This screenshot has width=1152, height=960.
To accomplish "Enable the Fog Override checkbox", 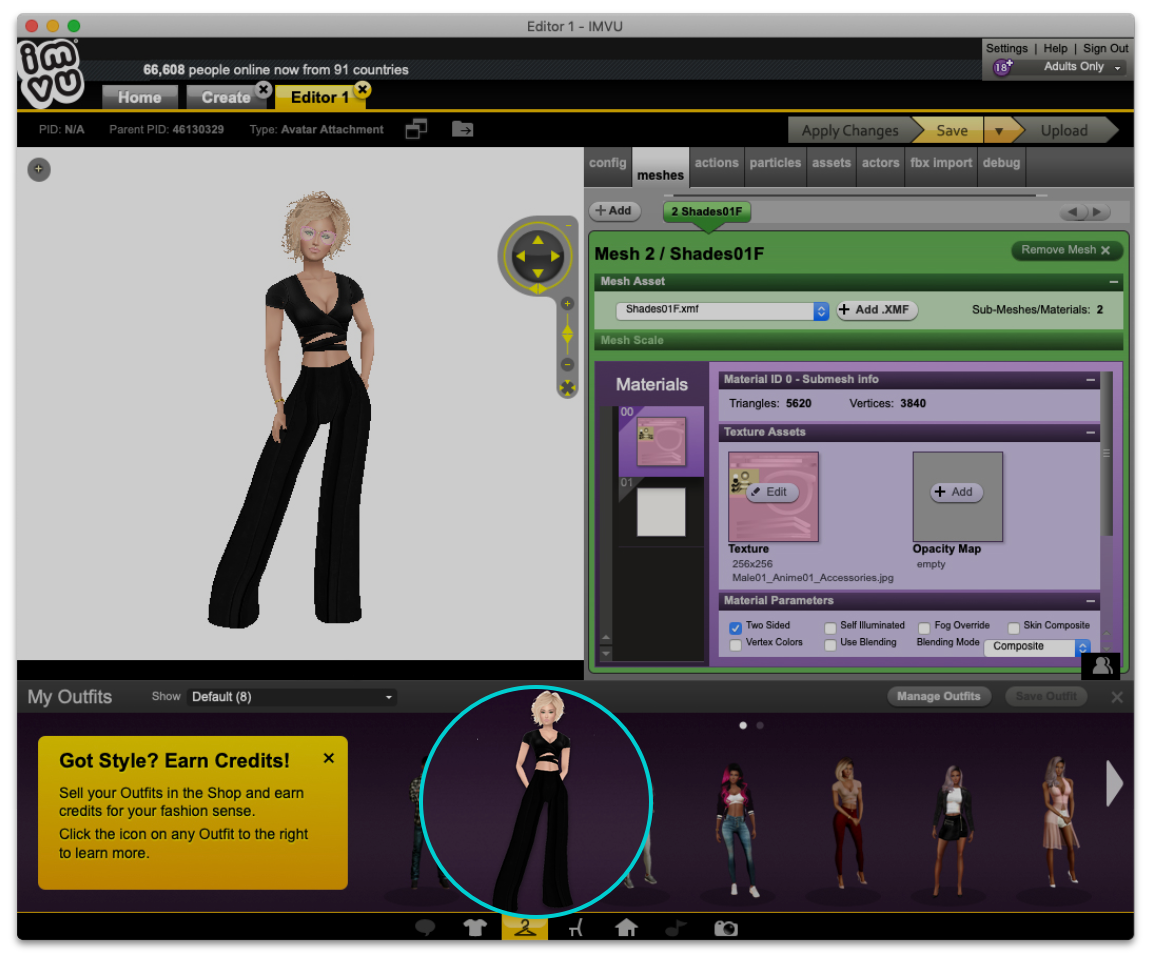I will (924, 627).
